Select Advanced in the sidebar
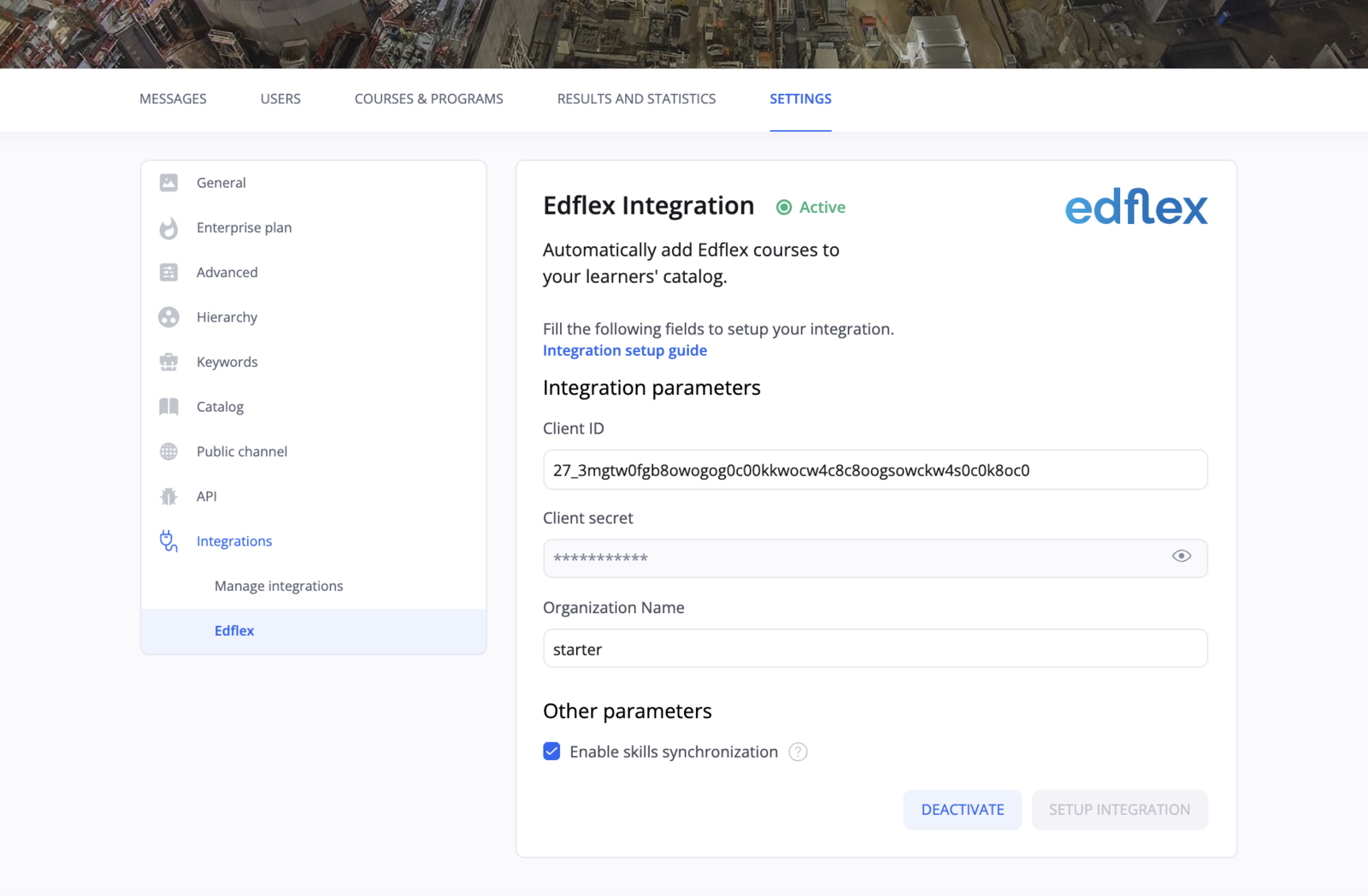This screenshot has width=1368, height=896. pyautogui.click(x=314, y=272)
